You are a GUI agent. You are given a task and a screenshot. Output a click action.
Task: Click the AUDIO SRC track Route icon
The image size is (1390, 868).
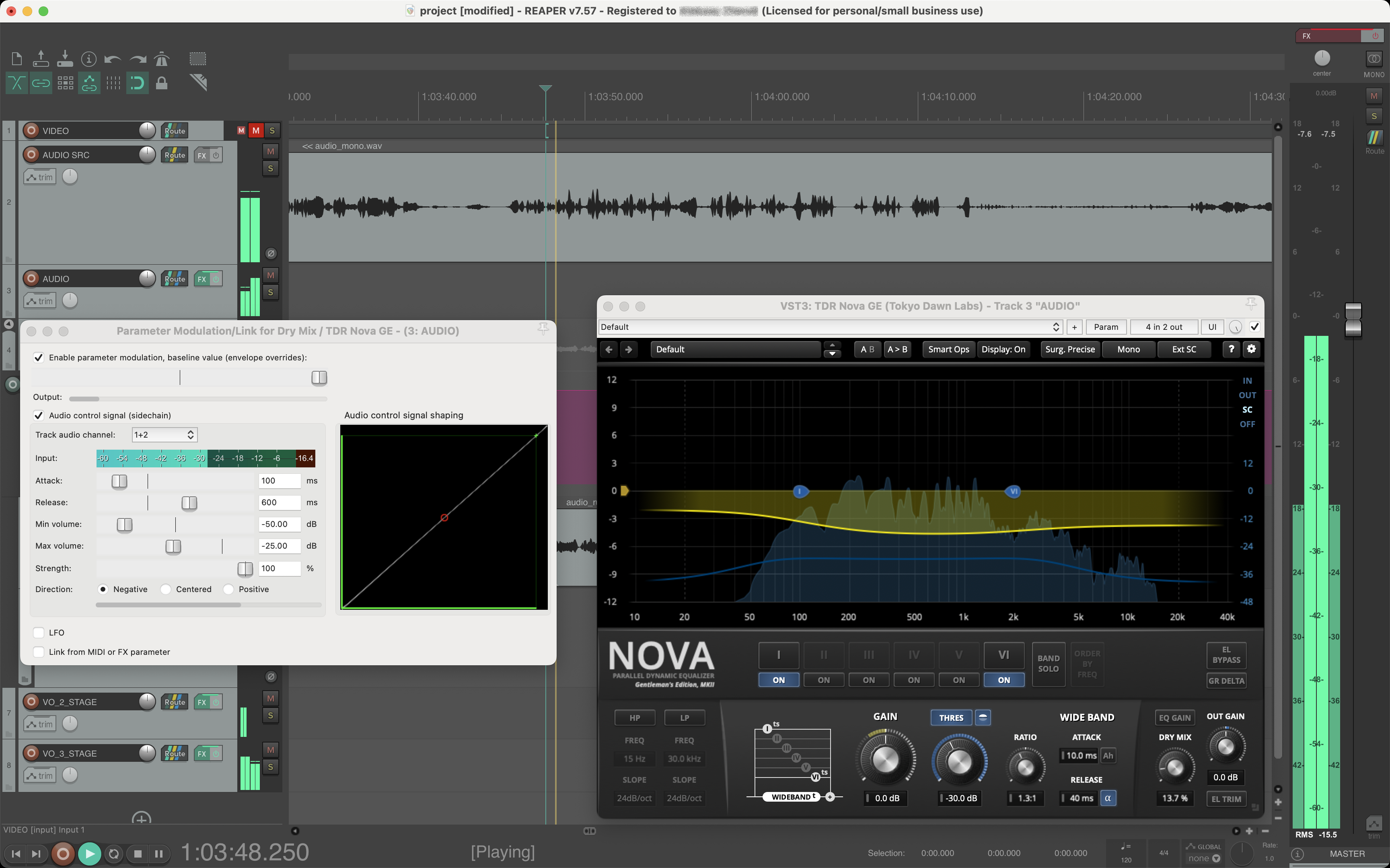pyautogui.click(x=175, y=155)
